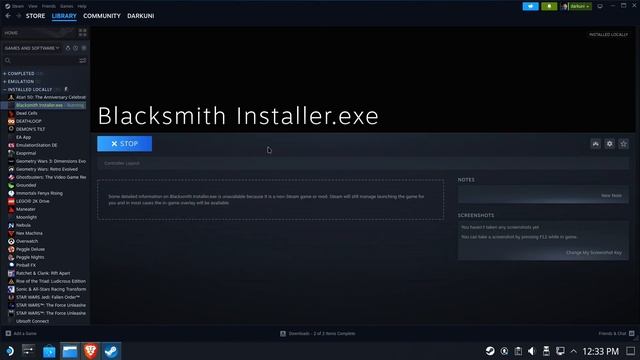Open the Friends menu

click(x=49, y=6)
